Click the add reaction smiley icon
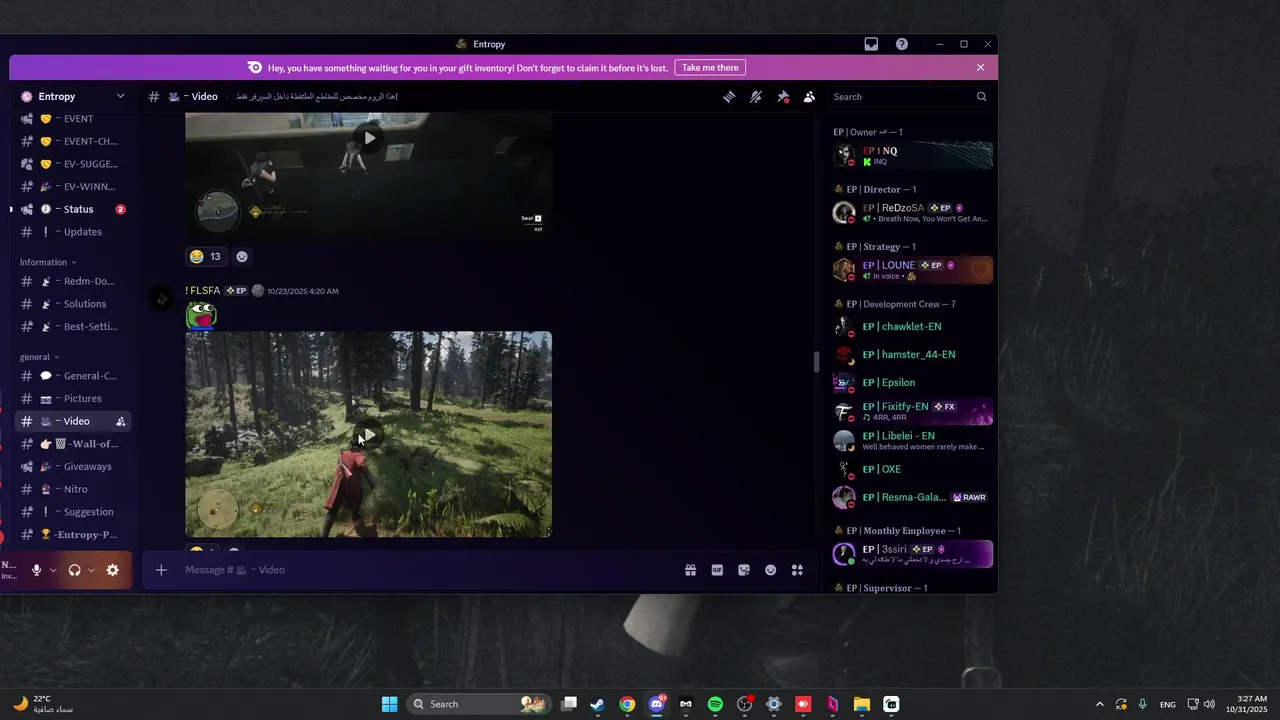Viewport: 1280px width, 720px height. point(241,257)
